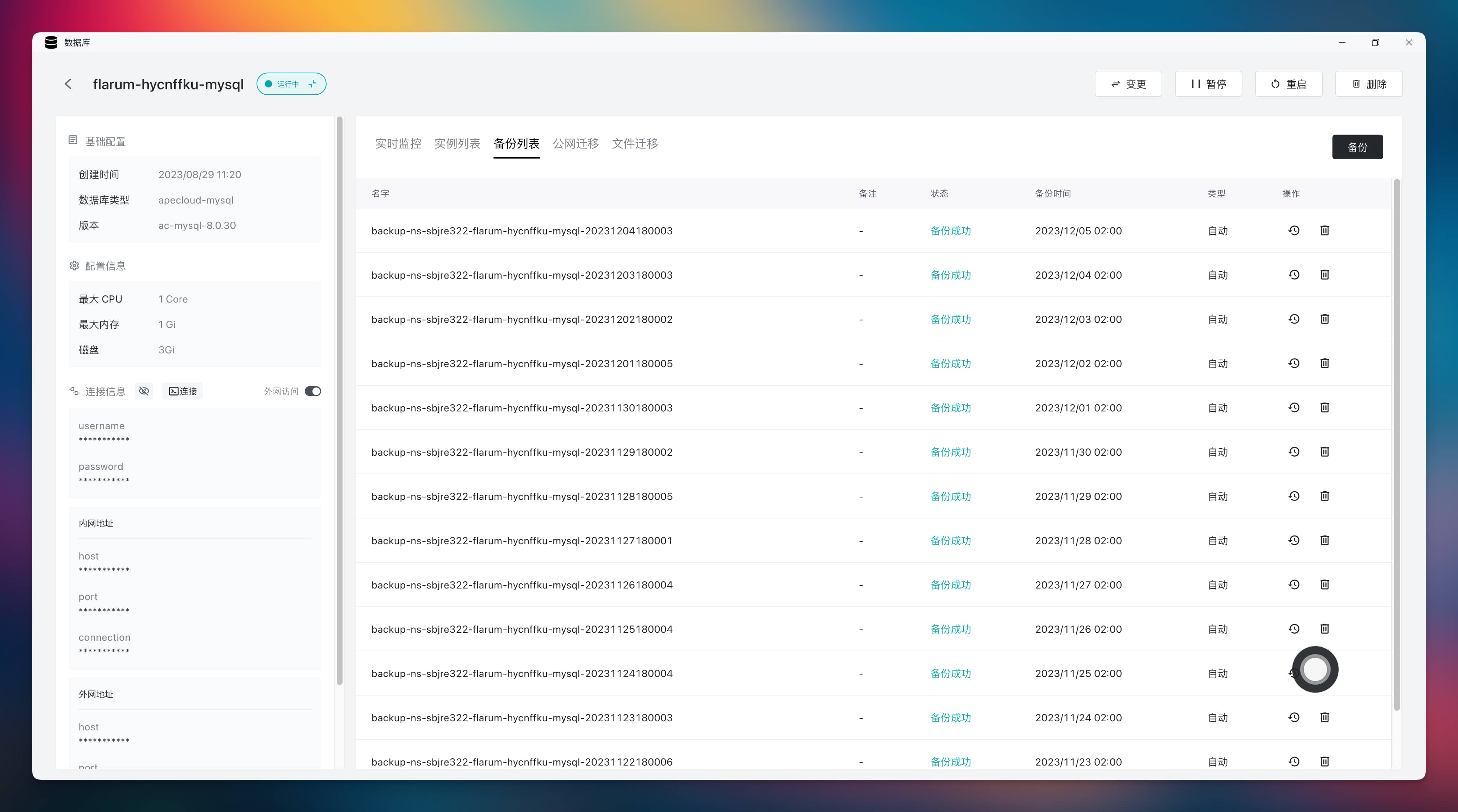Click the masked 内网地址 host value
The image size is (1458, 812).
104,570
